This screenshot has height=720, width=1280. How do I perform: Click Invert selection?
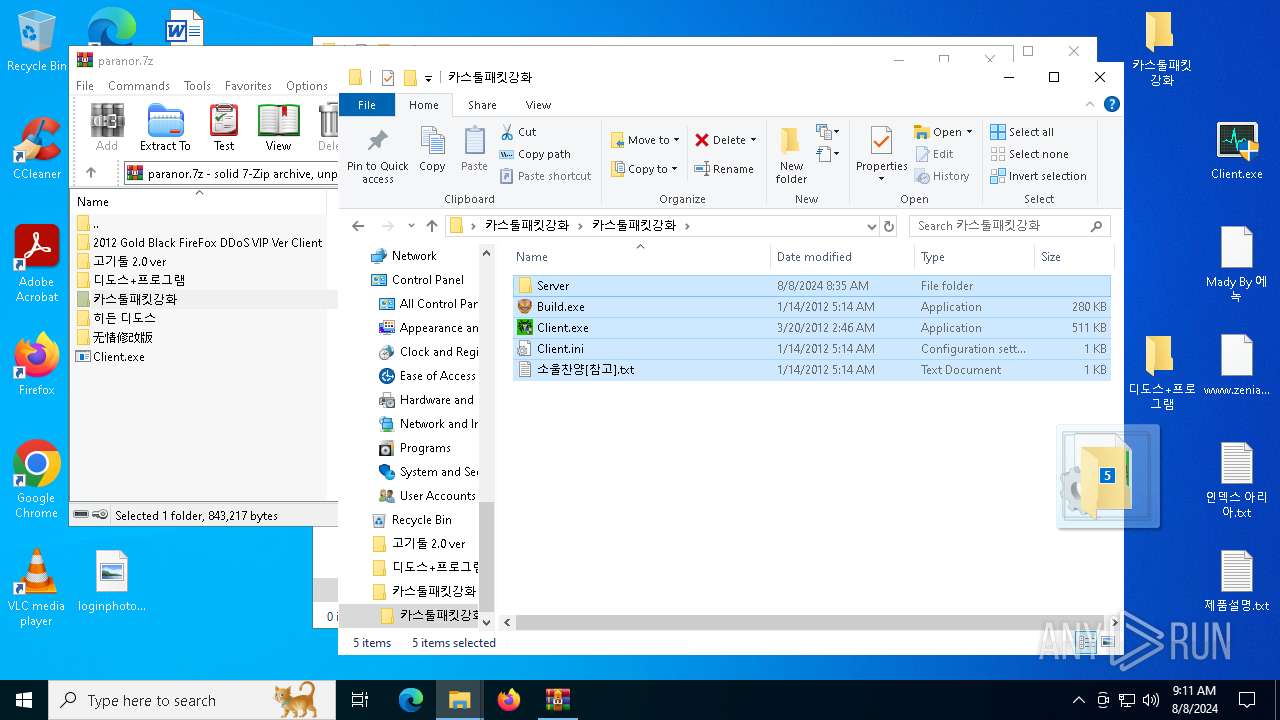(1038, 176)
